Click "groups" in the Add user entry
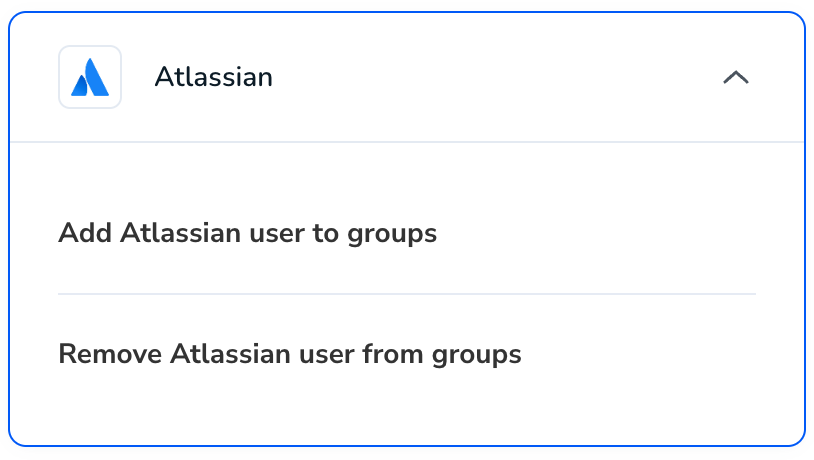The width and height of the screenshot is (814, 460). [392, 235]
